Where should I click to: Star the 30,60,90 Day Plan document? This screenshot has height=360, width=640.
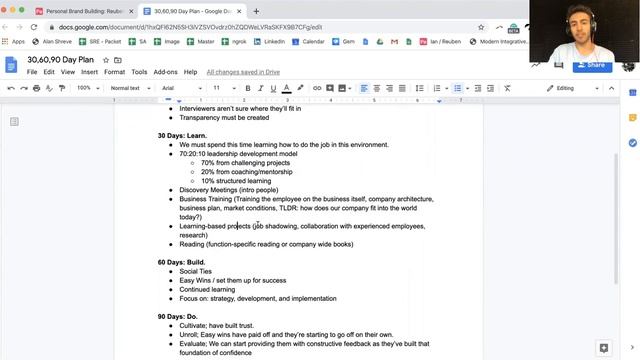(x=106, y=60)
